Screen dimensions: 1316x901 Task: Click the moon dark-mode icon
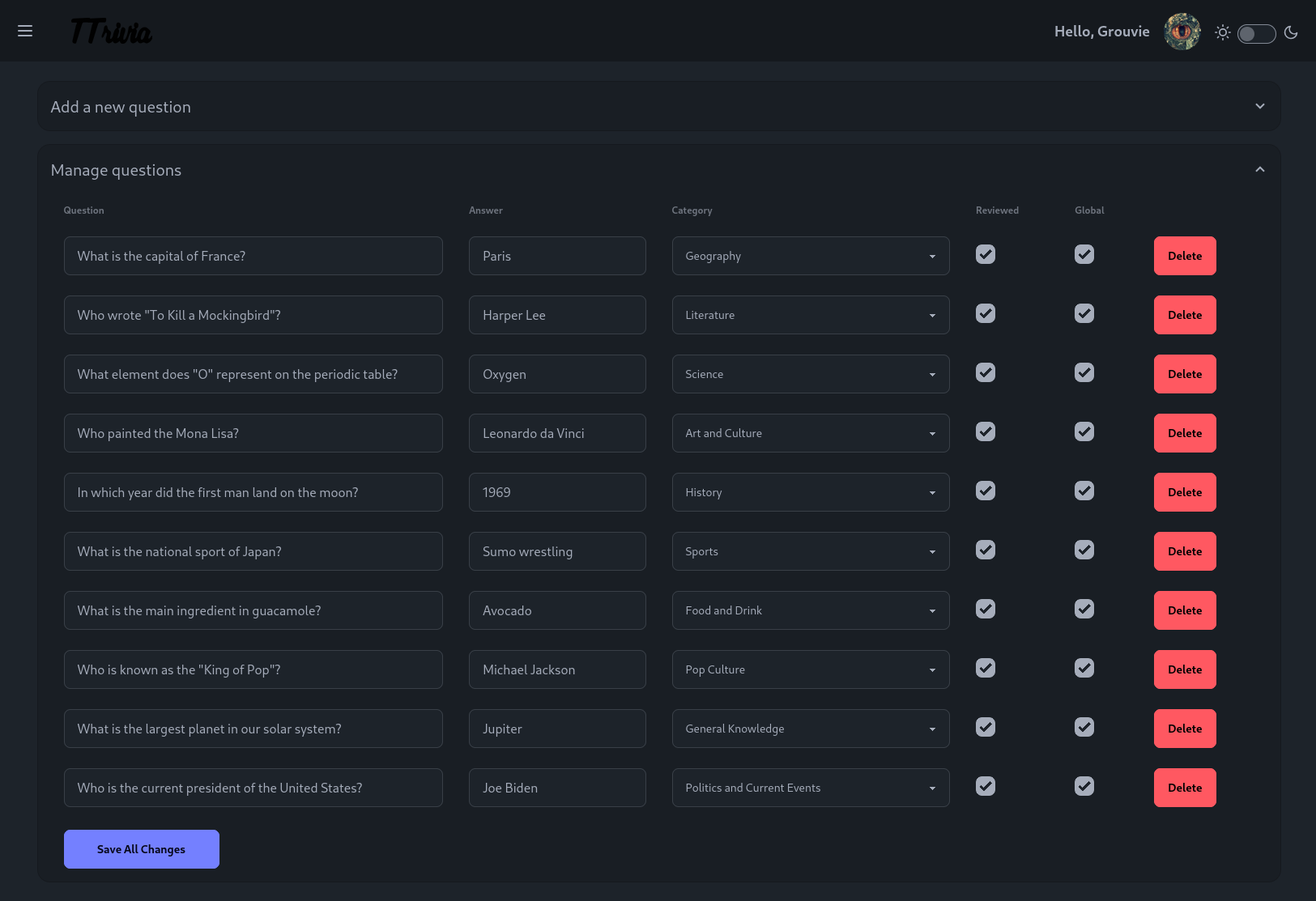tap(1291, 32)
